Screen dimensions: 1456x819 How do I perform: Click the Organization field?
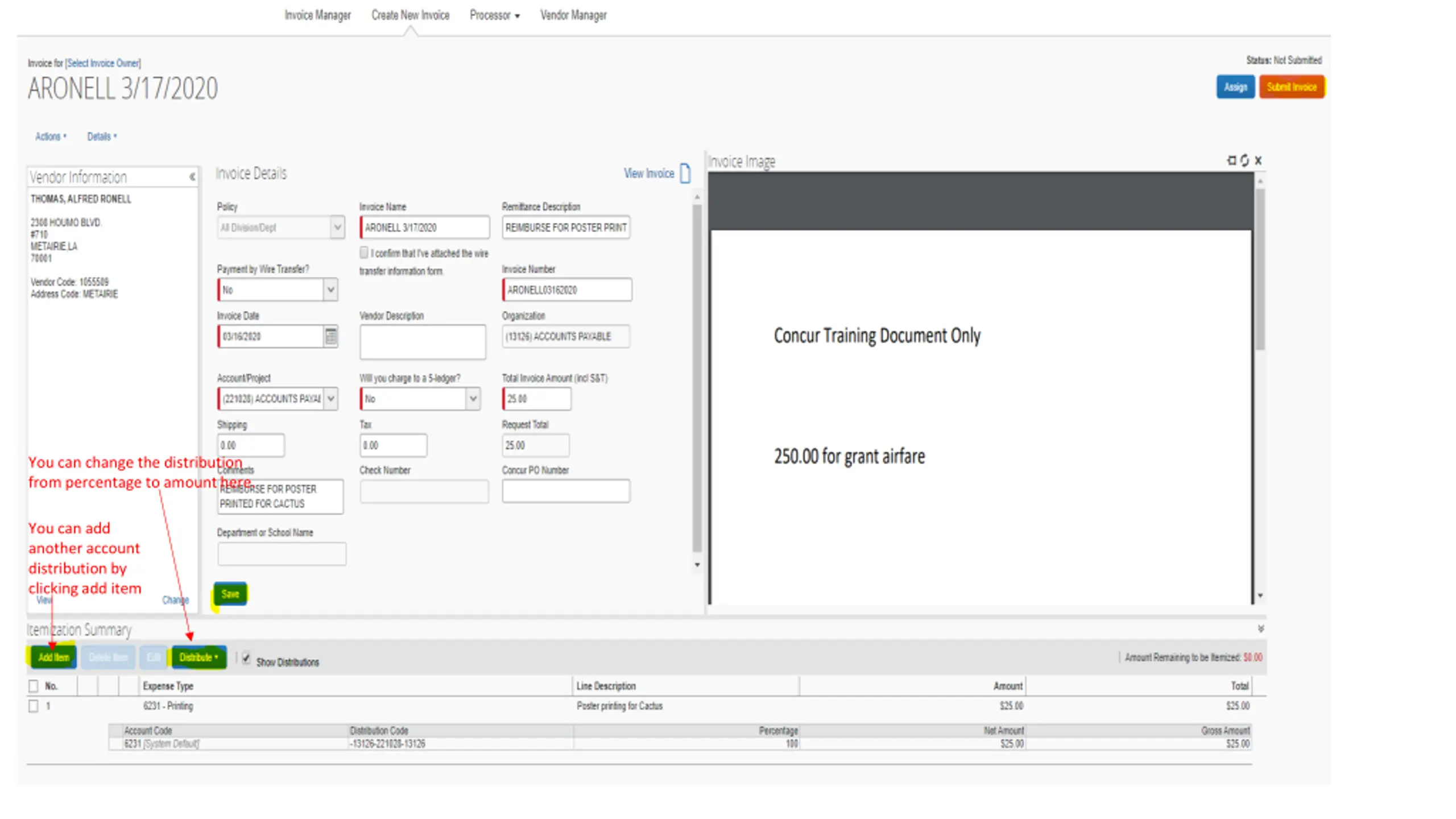click(x=566, y=336)
